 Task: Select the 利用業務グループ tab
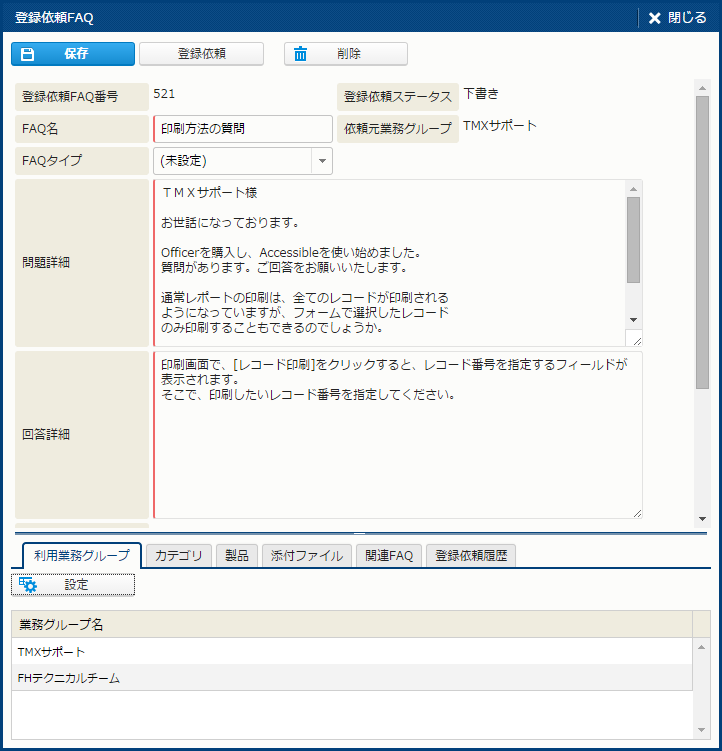click(x=81, y=556)
